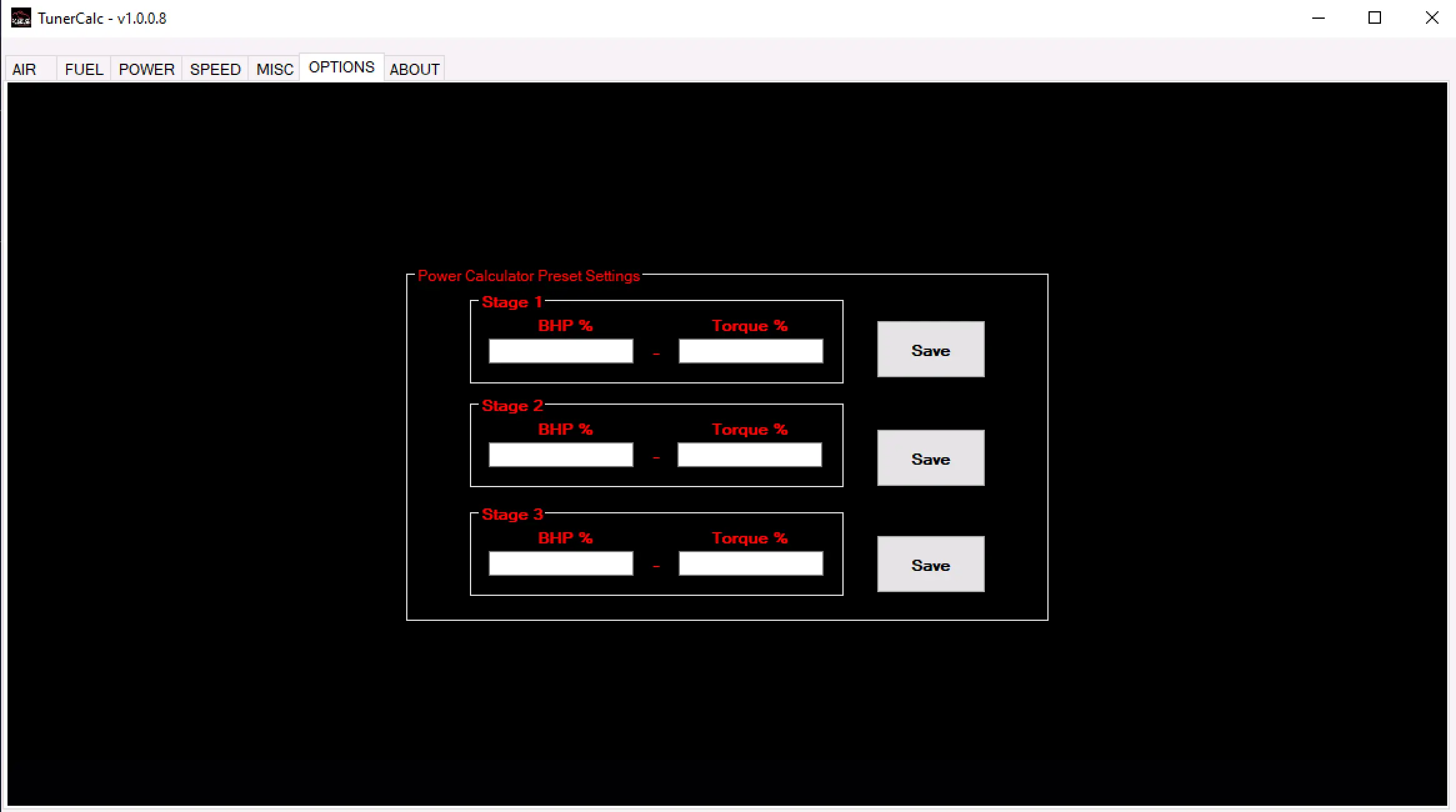
Task: Switch to the AIR tab
Action: click(x=25, y=69)
